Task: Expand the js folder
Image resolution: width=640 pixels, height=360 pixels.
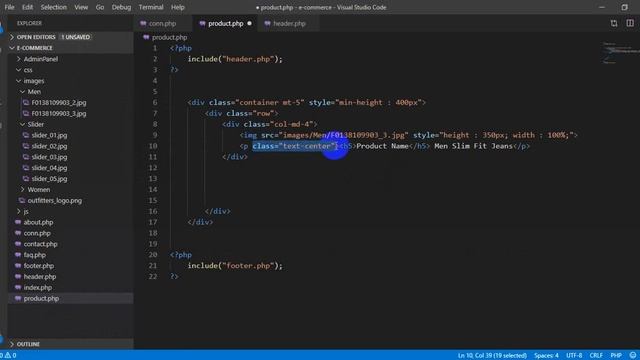Action: pos(26,211)
